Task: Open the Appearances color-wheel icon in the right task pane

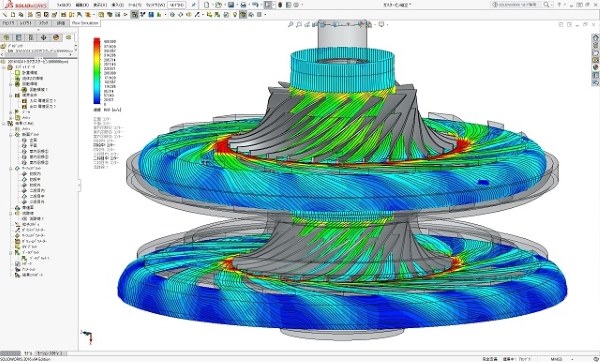Action: [595, 67]
